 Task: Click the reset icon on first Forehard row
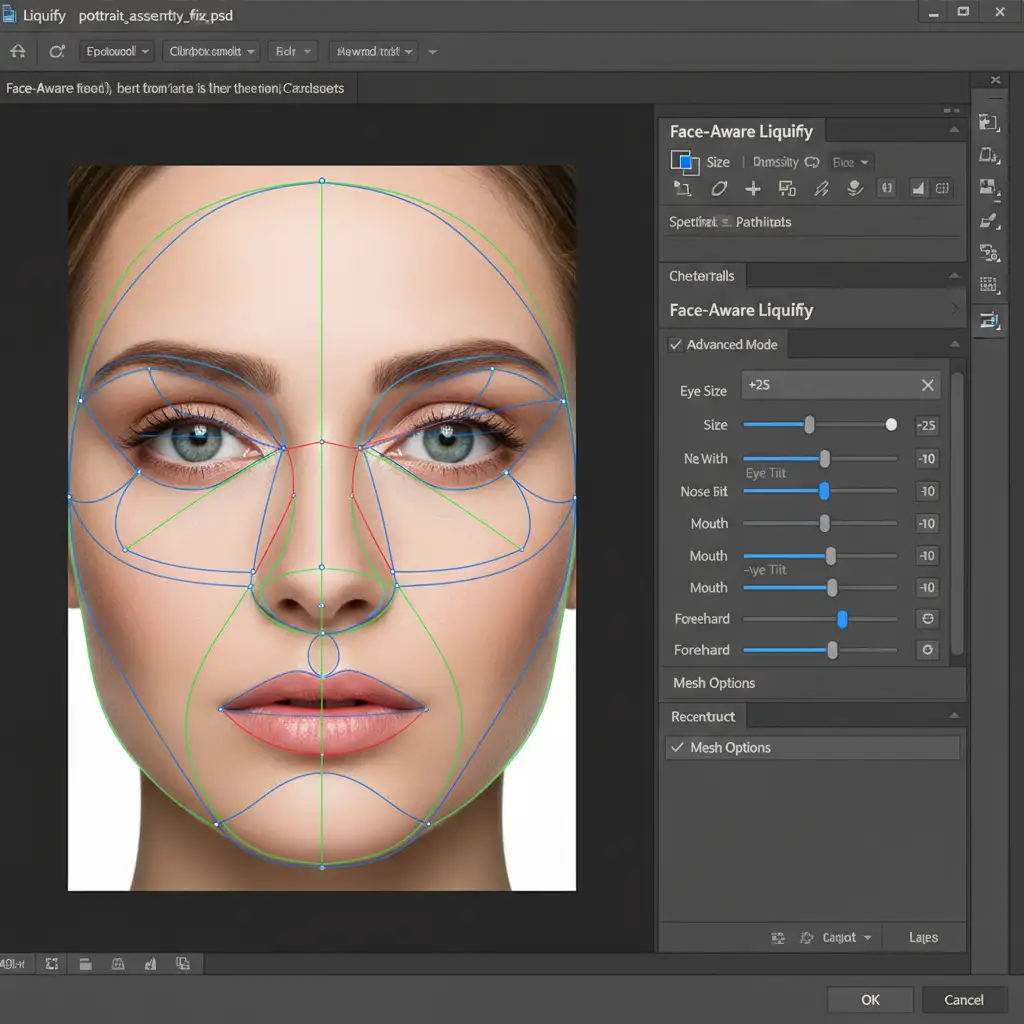[927, 619]
